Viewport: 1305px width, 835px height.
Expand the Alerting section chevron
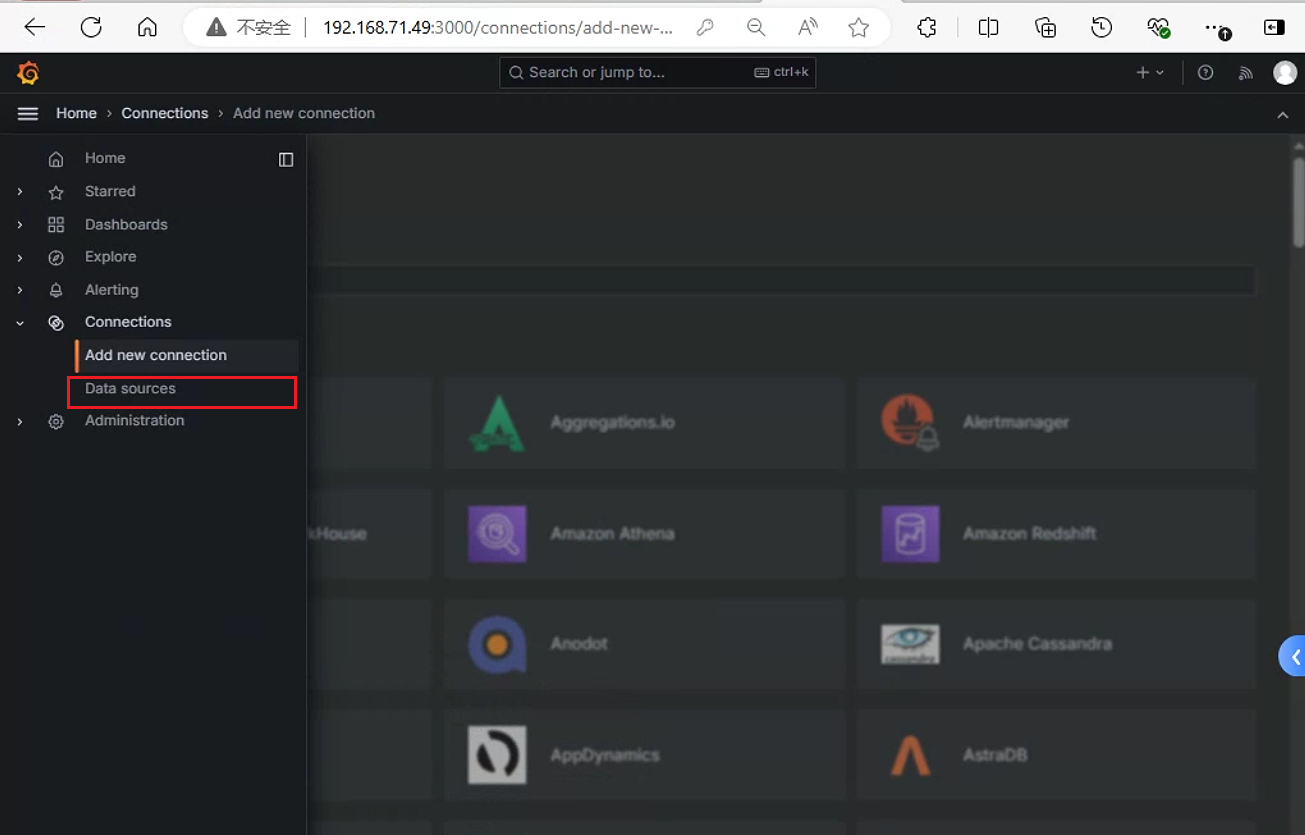click(x=20, y=290)
